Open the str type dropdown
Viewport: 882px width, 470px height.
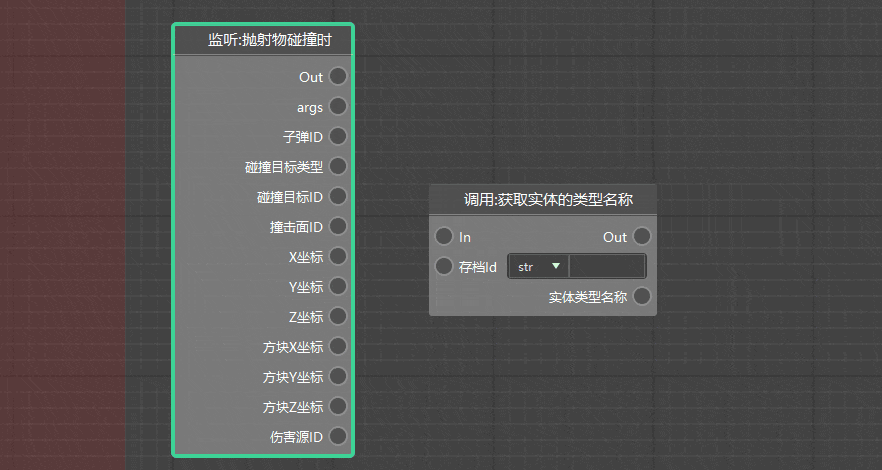(x=538, y=267)
